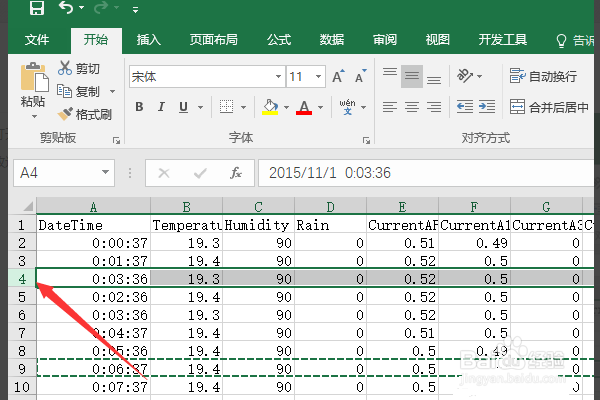Click cell A2 containing 0:00:37

[93, 243]
